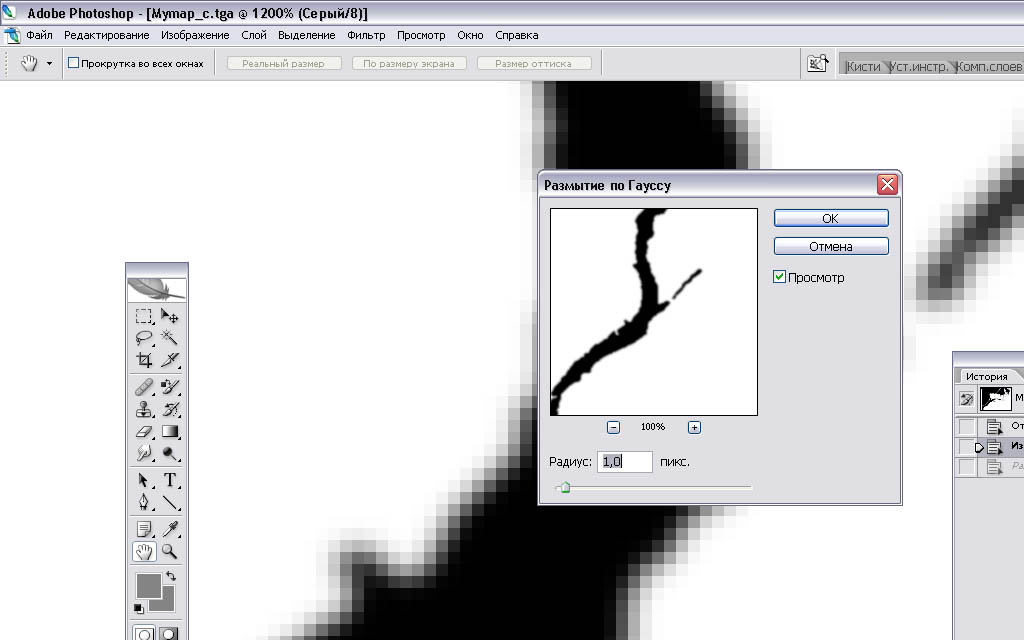Open the Уст.инстр. palette tab
Viewport: 1024px width, 640px height.
(919, 67)
